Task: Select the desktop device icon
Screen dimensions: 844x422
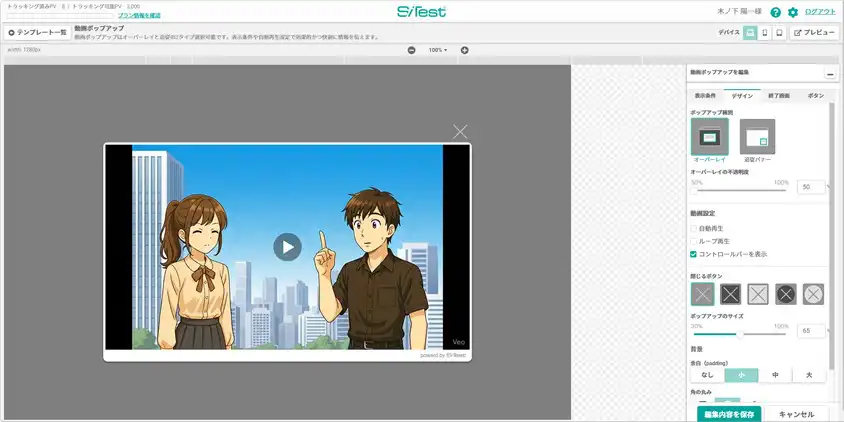Action: click(750, 33)
